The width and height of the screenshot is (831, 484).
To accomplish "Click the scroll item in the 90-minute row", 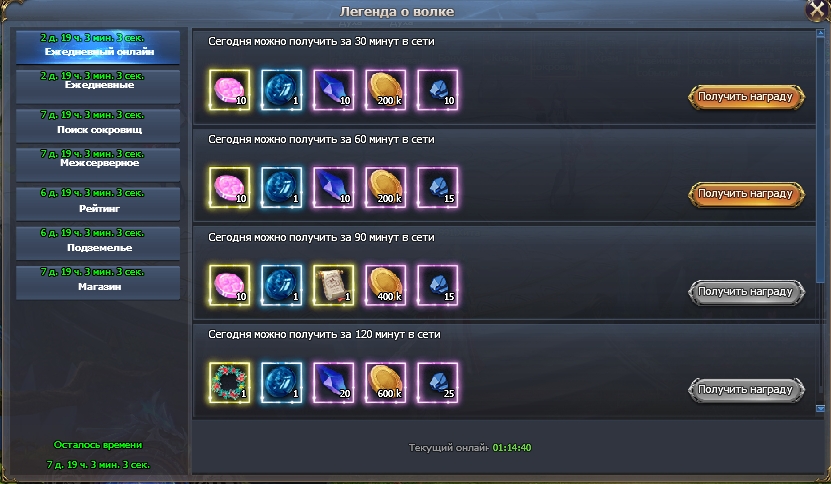I will [x=333, y=285].
